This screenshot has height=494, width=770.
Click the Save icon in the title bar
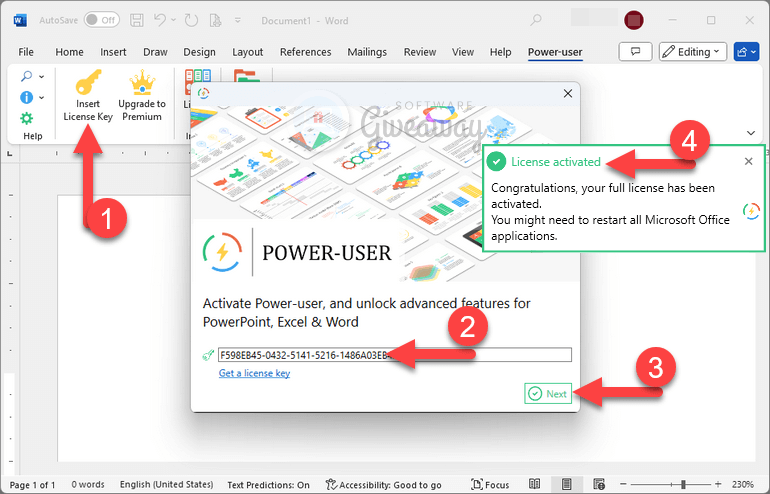click(137, 20)
